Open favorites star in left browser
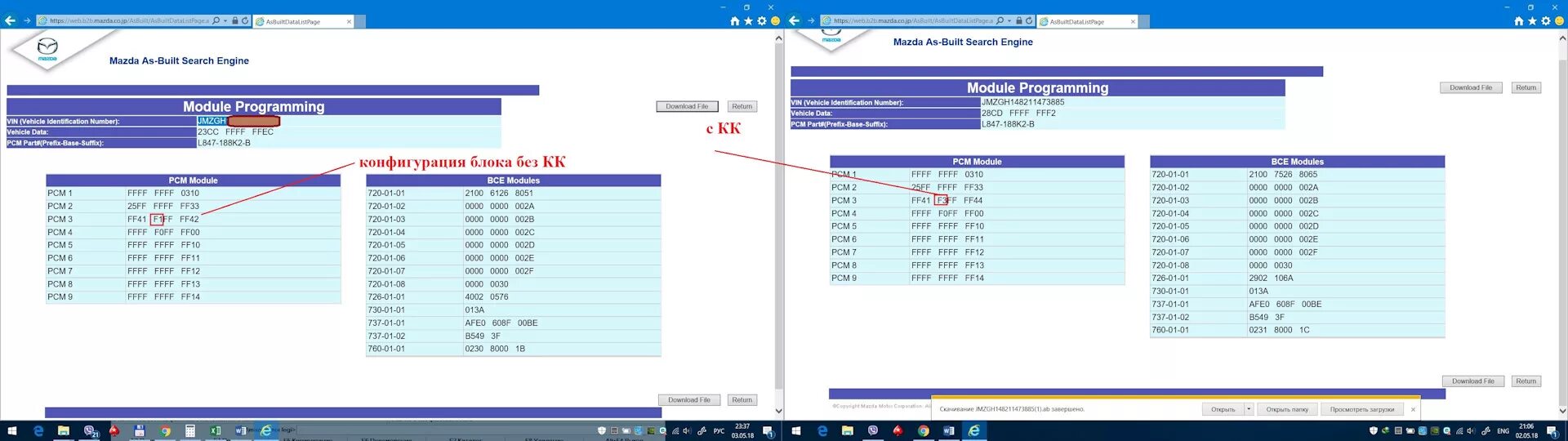 [x=749, y=21]
